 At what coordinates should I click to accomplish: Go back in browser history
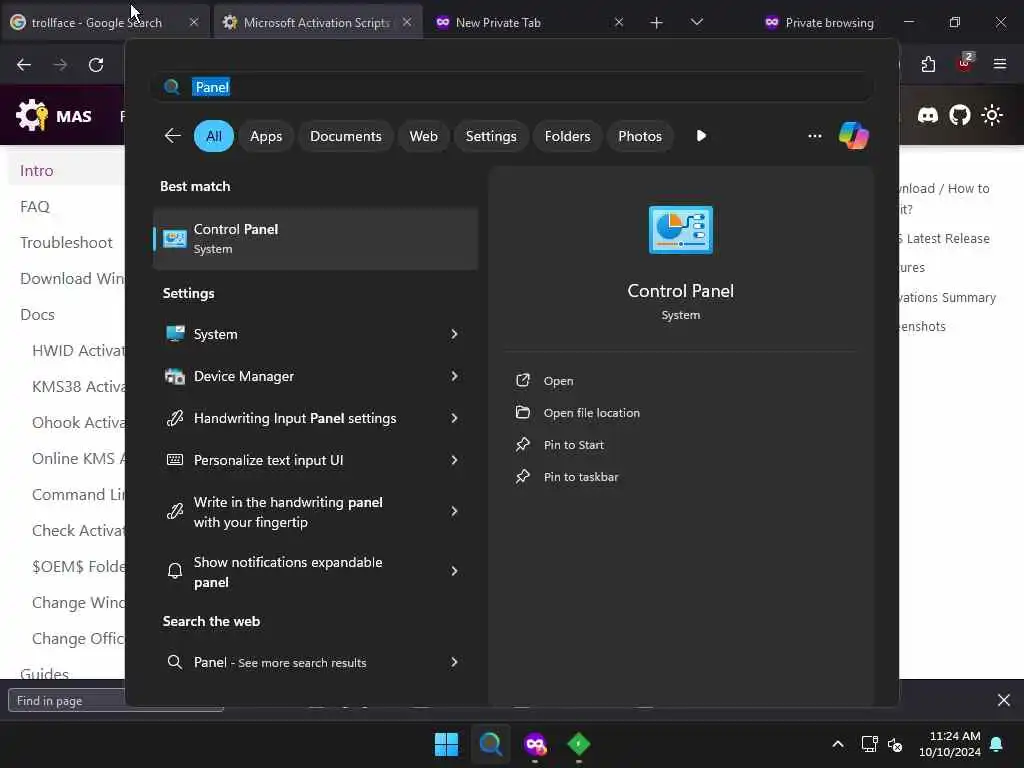(24, 65)
